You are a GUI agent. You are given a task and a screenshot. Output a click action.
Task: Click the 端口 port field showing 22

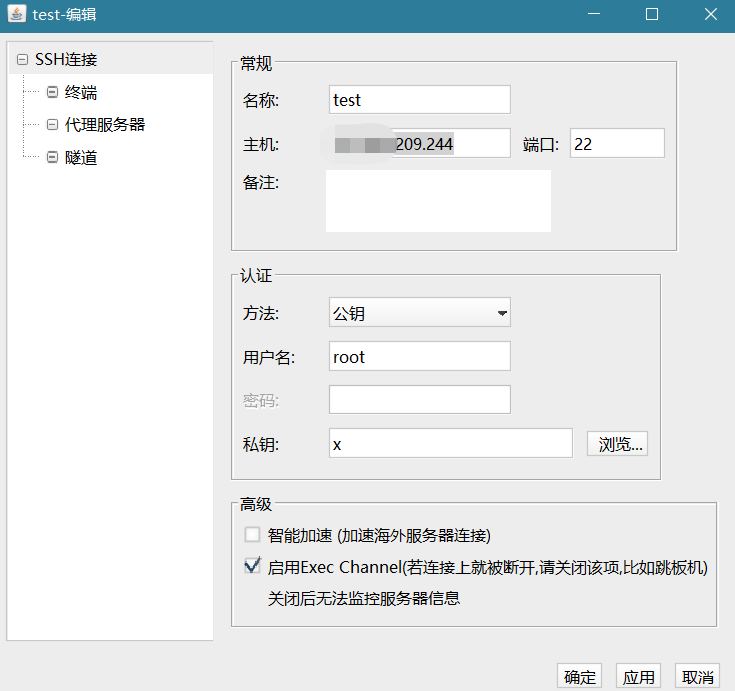point(617,143)
